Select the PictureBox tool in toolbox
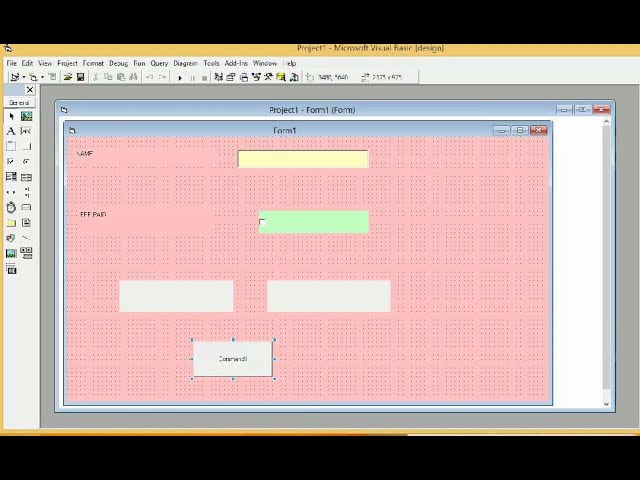This screenshot has width=640, height=480. click(26, 116)
